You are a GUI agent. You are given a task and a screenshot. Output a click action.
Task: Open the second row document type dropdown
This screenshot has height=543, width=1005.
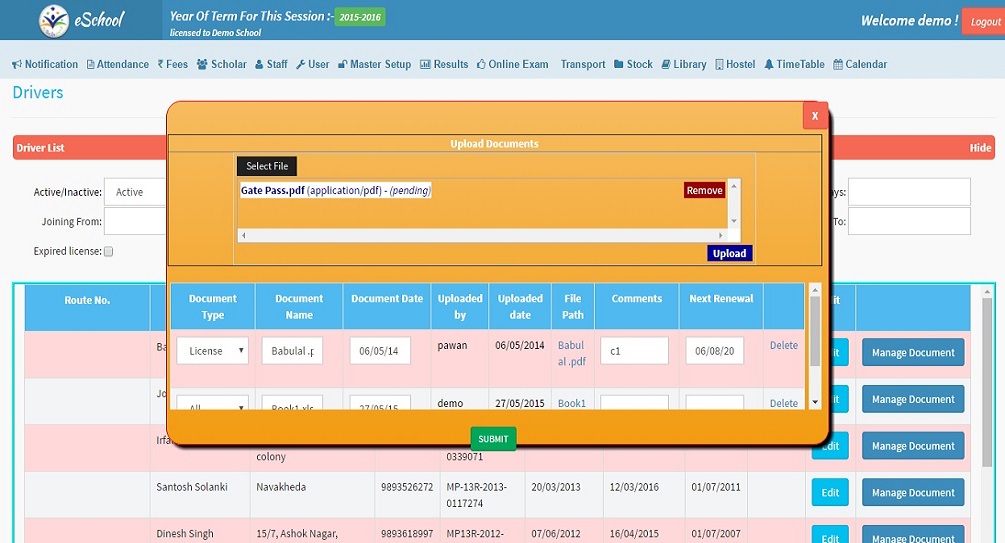point(212,403)
